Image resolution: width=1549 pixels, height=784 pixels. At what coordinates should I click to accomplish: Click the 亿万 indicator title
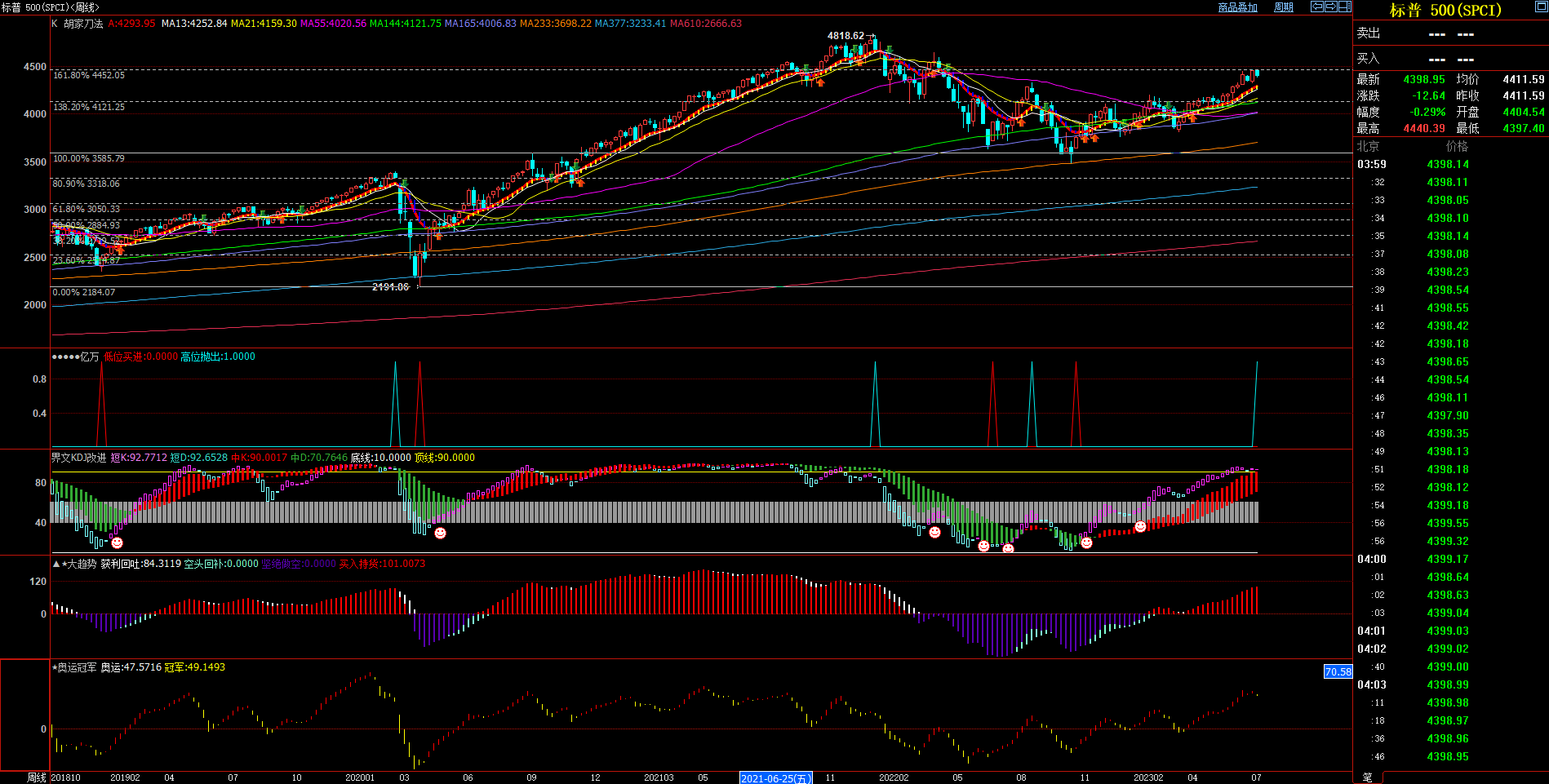coord(89,357)
